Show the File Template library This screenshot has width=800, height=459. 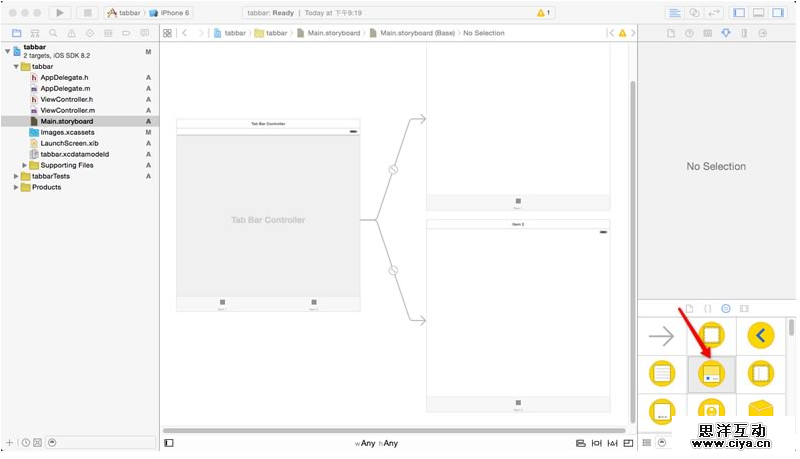point(689,309)
